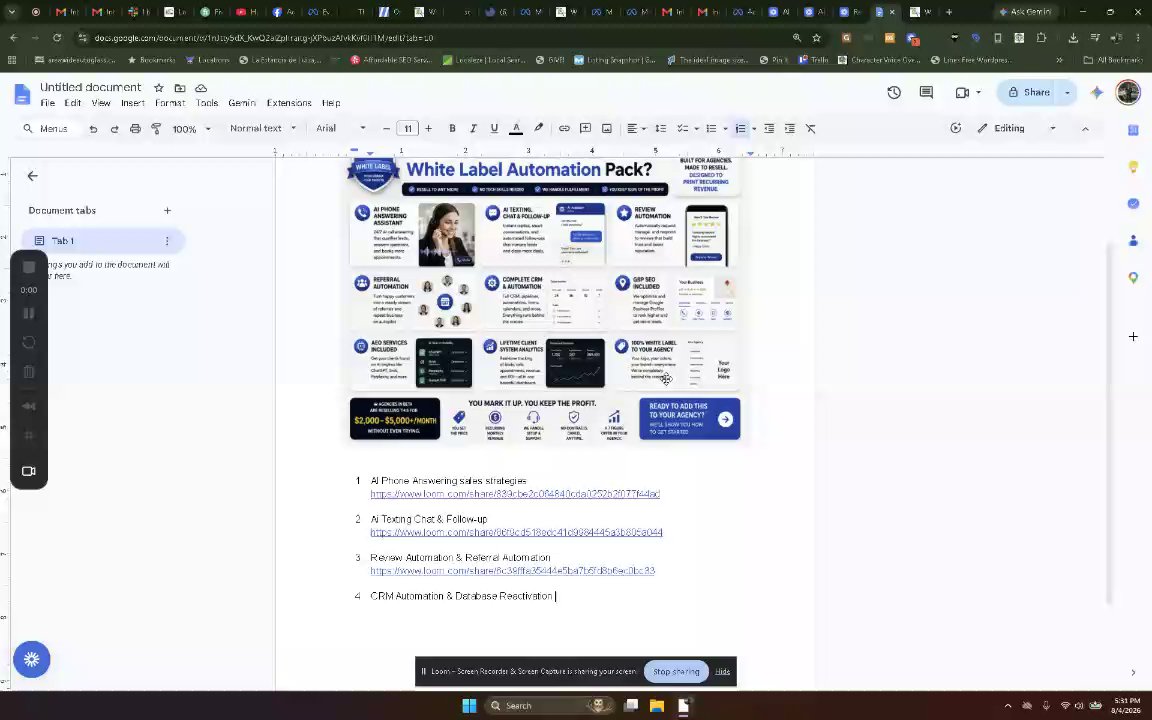Viewport: 1152px width, 720px height.
Task: Toggle the checklist format
Action: tap(683, 129)
